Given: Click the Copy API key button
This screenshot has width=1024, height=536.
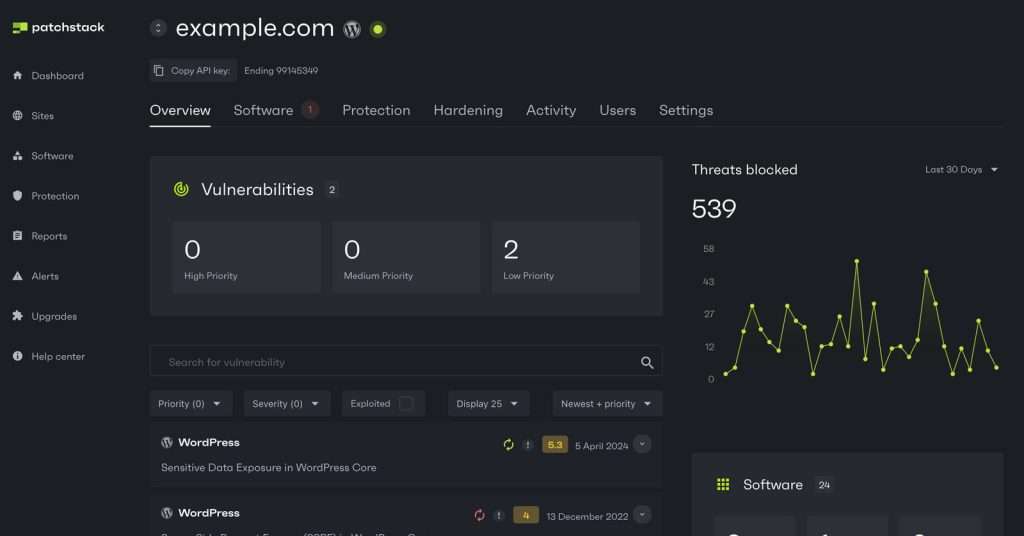Looking at the screenshot, I should click(193, 71).
